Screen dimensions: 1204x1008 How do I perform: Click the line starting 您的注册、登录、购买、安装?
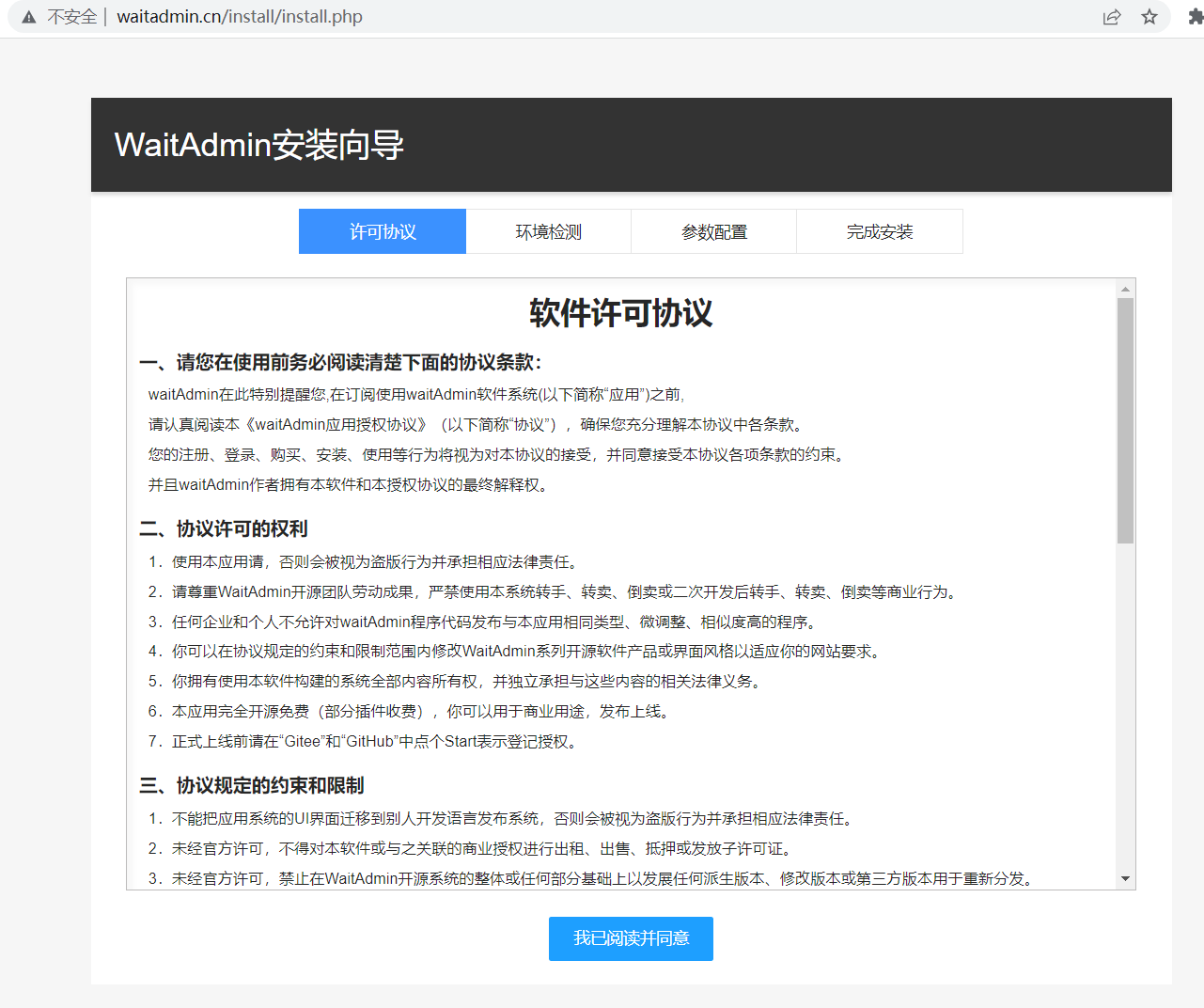(499, 455)
